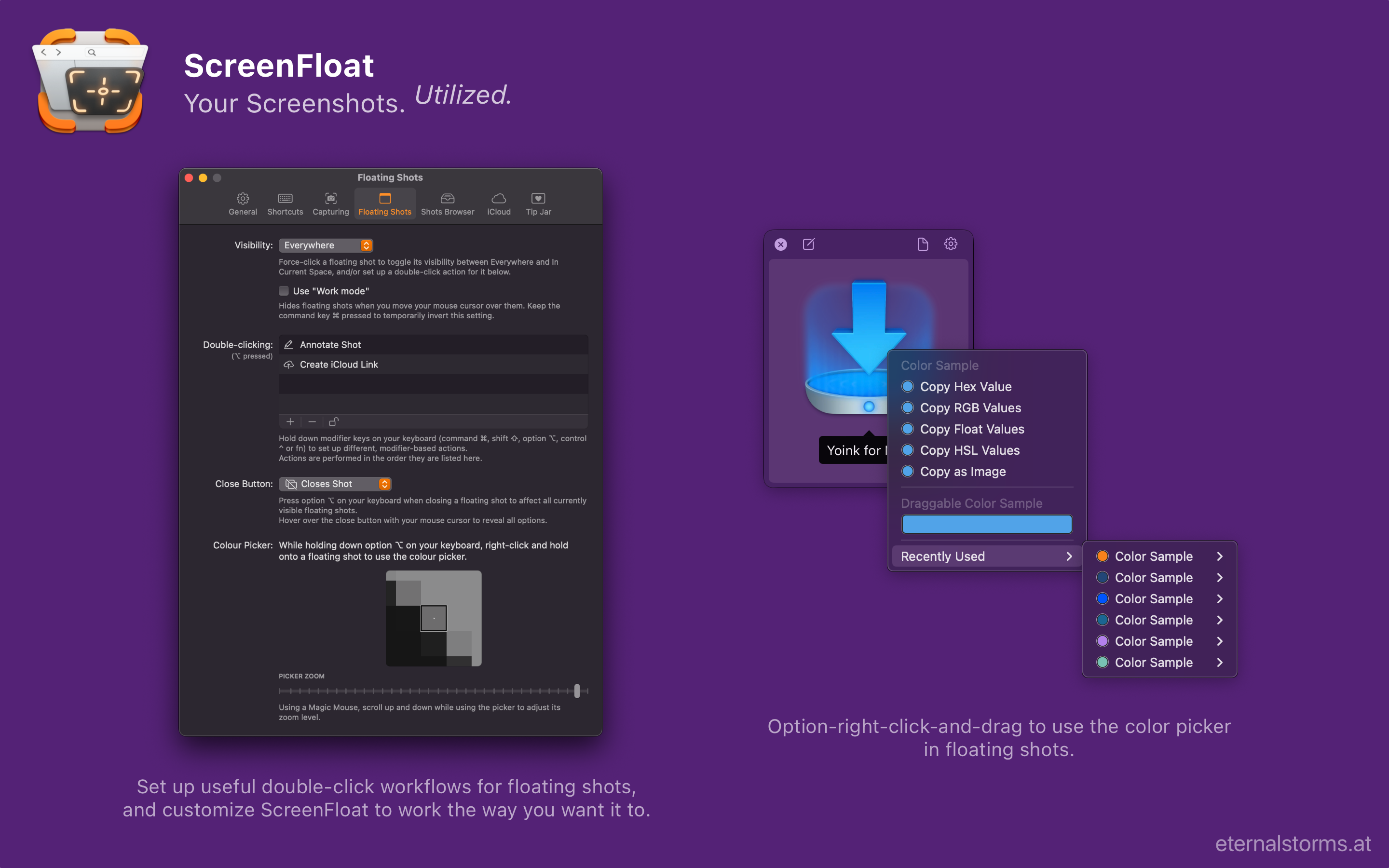Click the cloud icon beside Create iCloud Link
Viewport: 1389px width, 868px height.
coord(289,365)
